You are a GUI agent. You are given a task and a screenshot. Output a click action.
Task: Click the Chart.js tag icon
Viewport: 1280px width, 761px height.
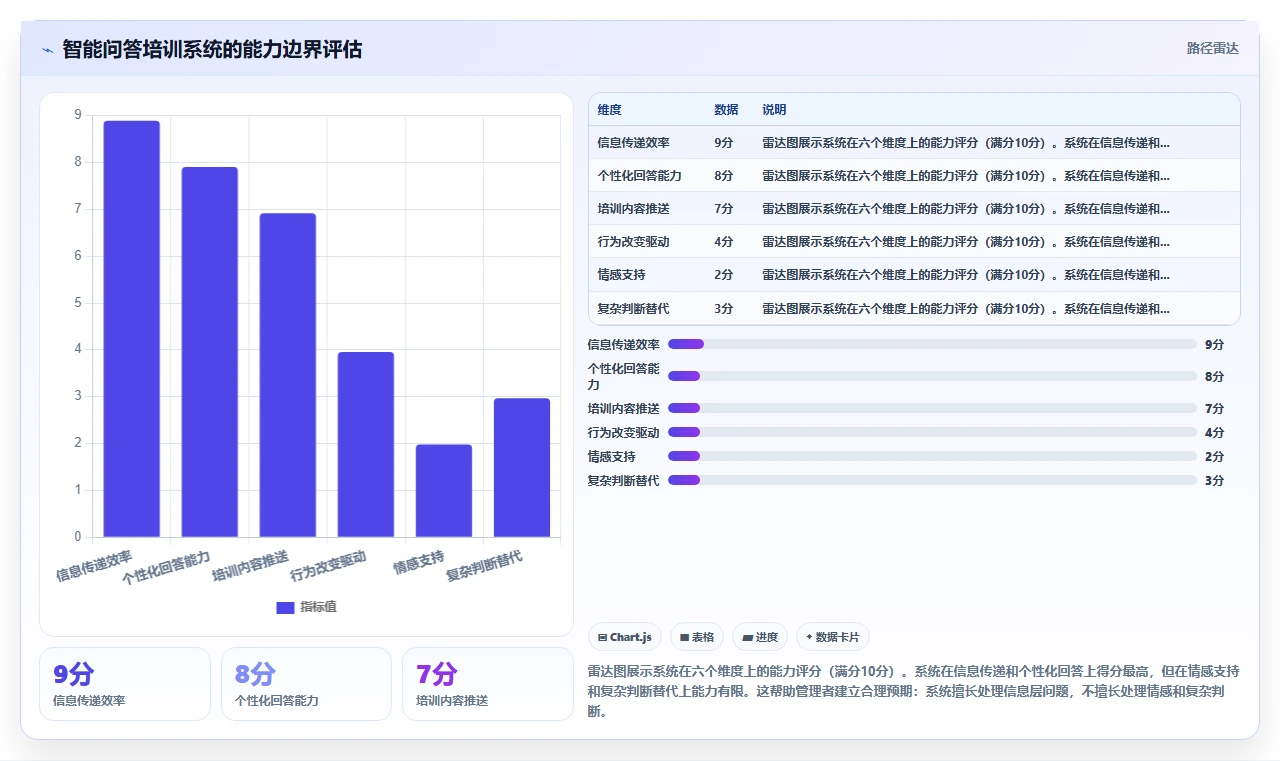pyautogui.click(x=602, y=637)
